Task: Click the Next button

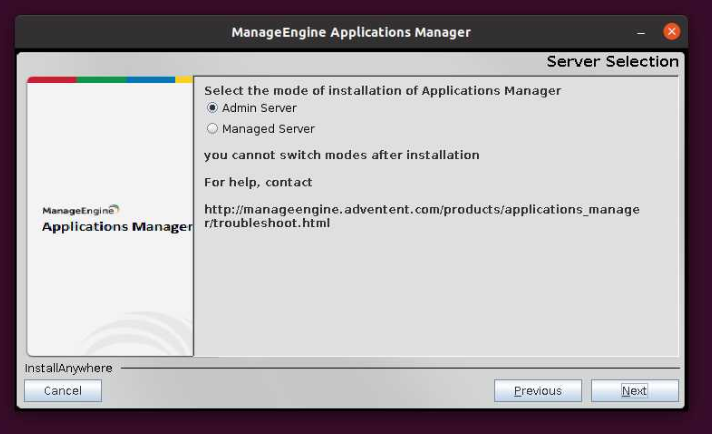Action: [x=634, y=391]
